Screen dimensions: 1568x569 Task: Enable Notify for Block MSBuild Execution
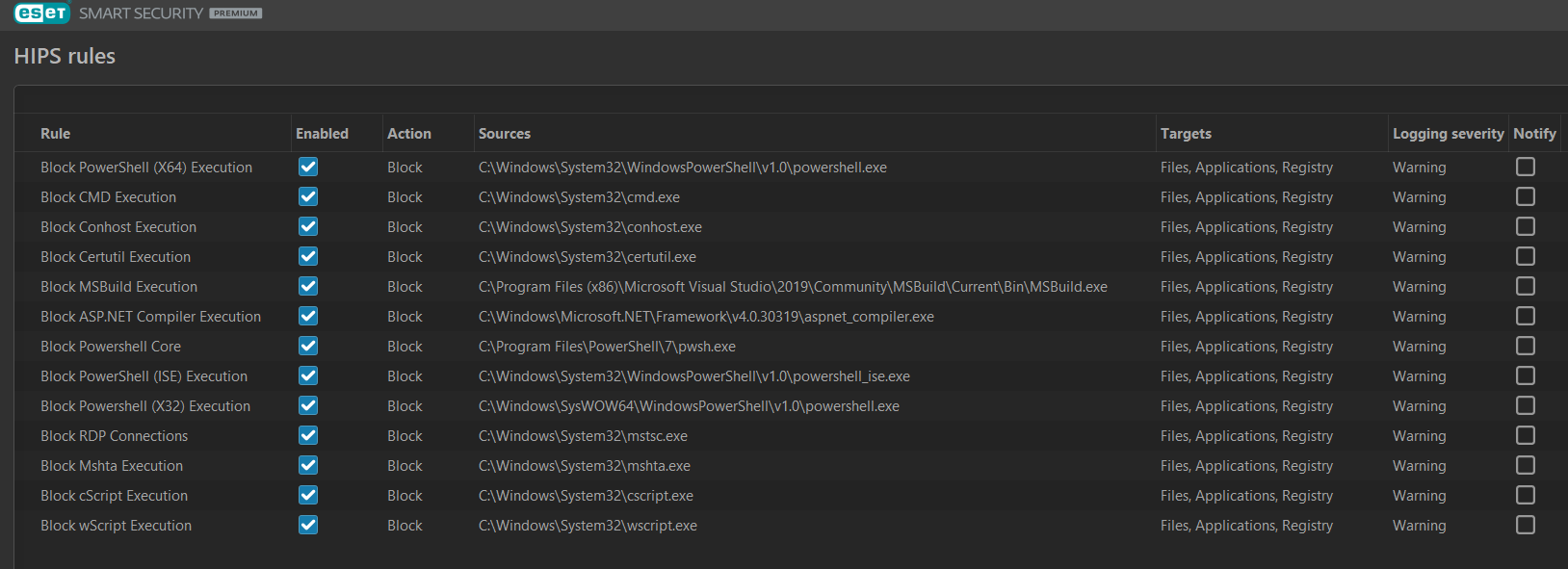[x=1525, y=286]
